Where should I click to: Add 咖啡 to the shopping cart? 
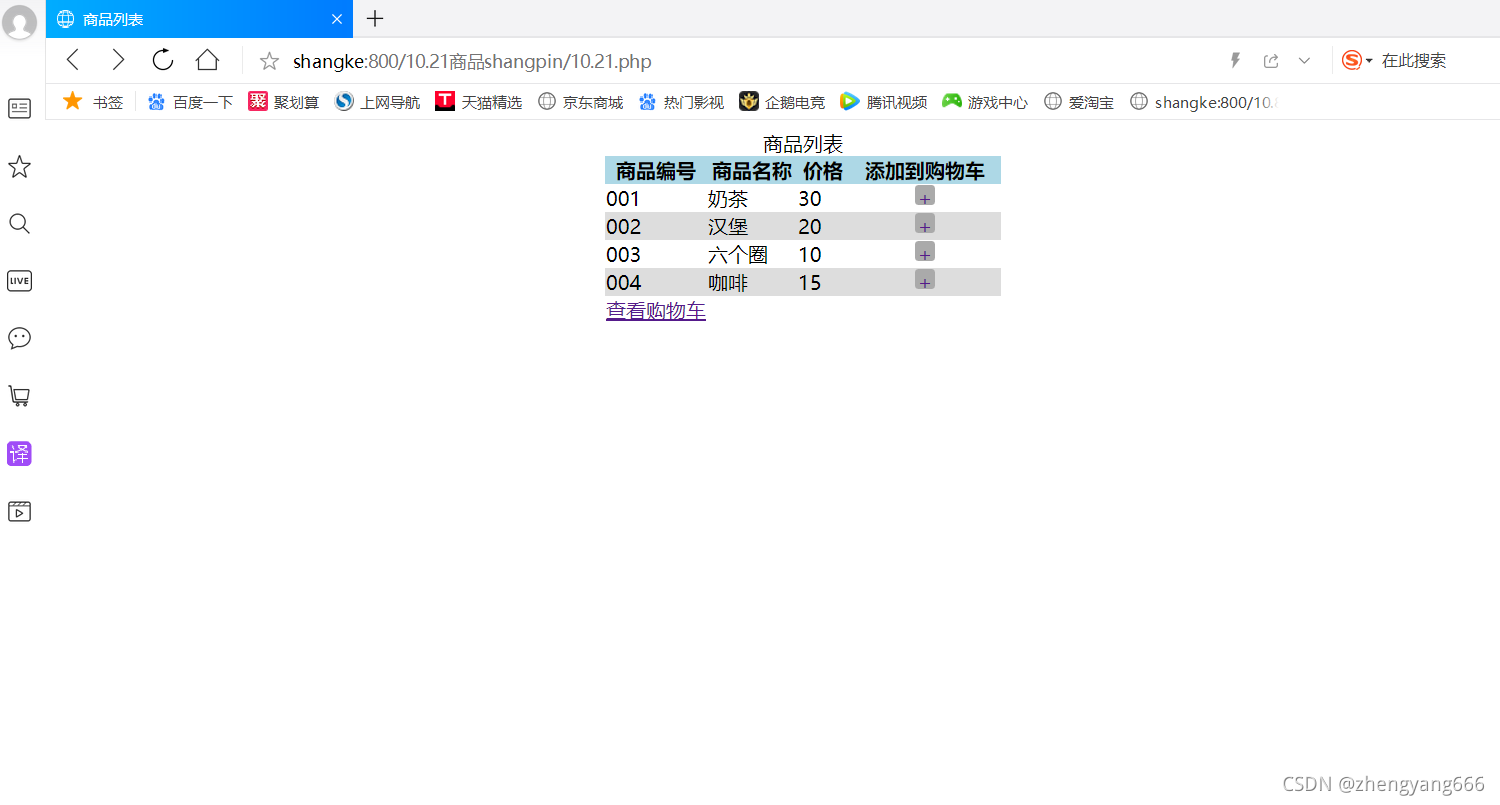coord(925,280)
